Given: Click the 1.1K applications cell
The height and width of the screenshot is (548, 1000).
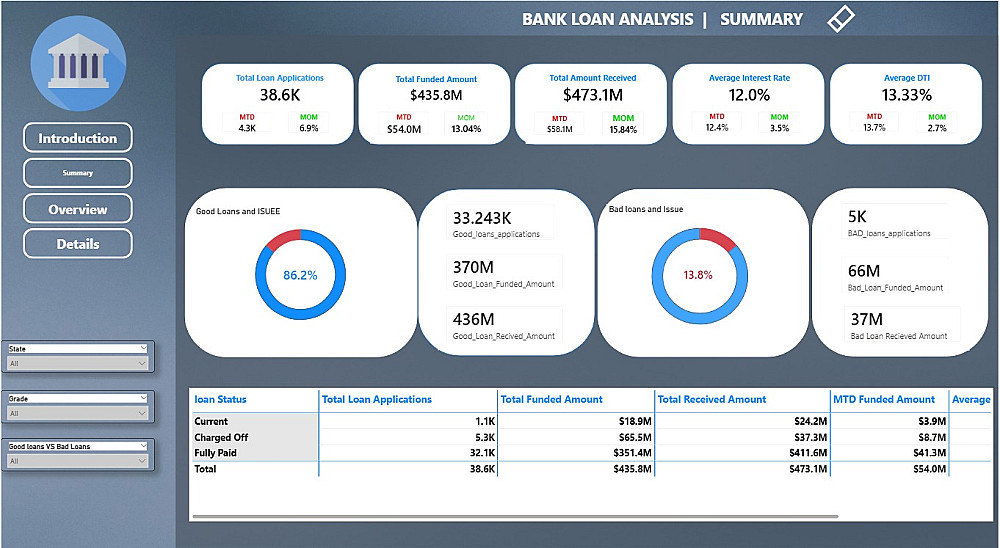Looking at the screenshot, I should click(x=485, y=421).
